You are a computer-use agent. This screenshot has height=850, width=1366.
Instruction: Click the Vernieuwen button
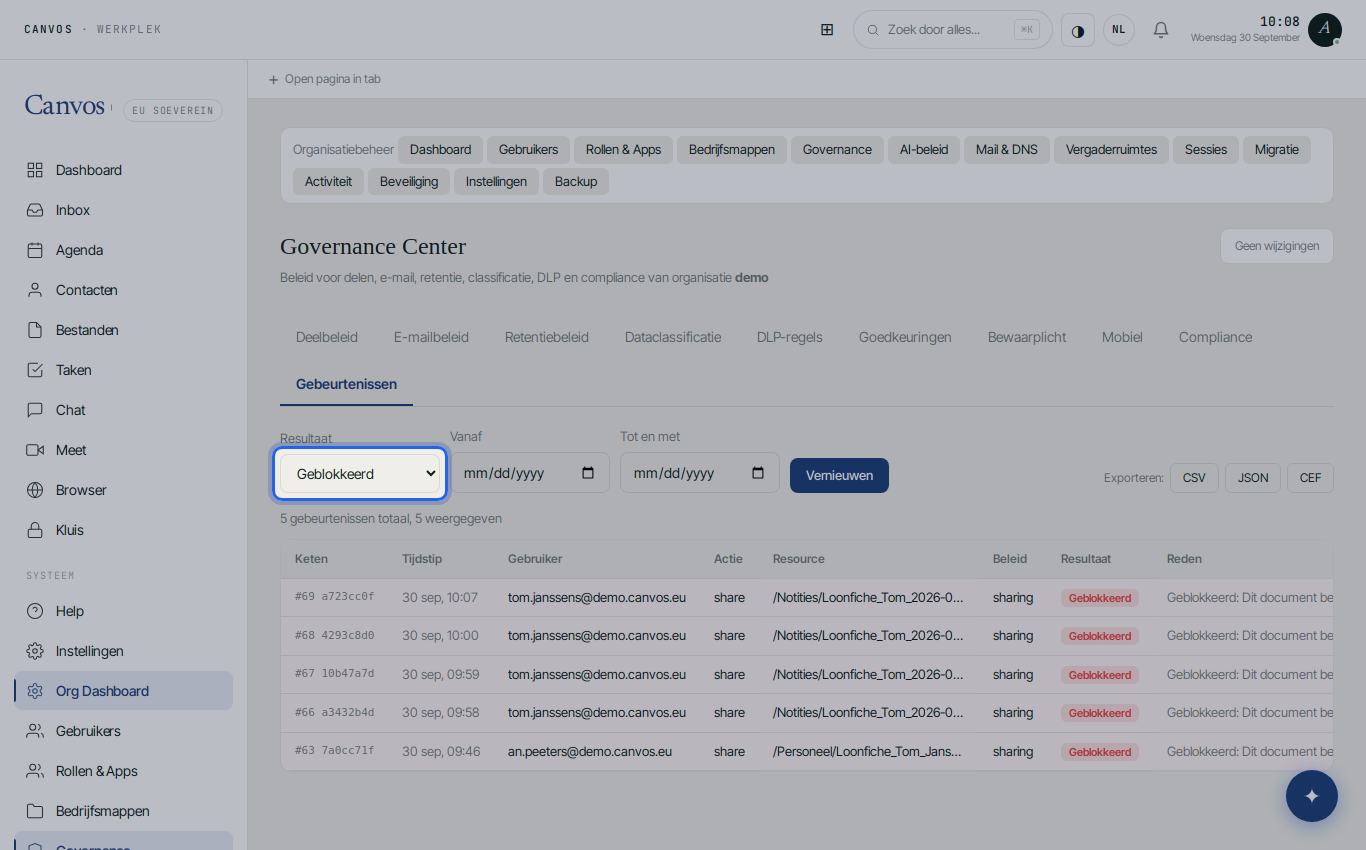pyautogui.click(x=839, y=475)
